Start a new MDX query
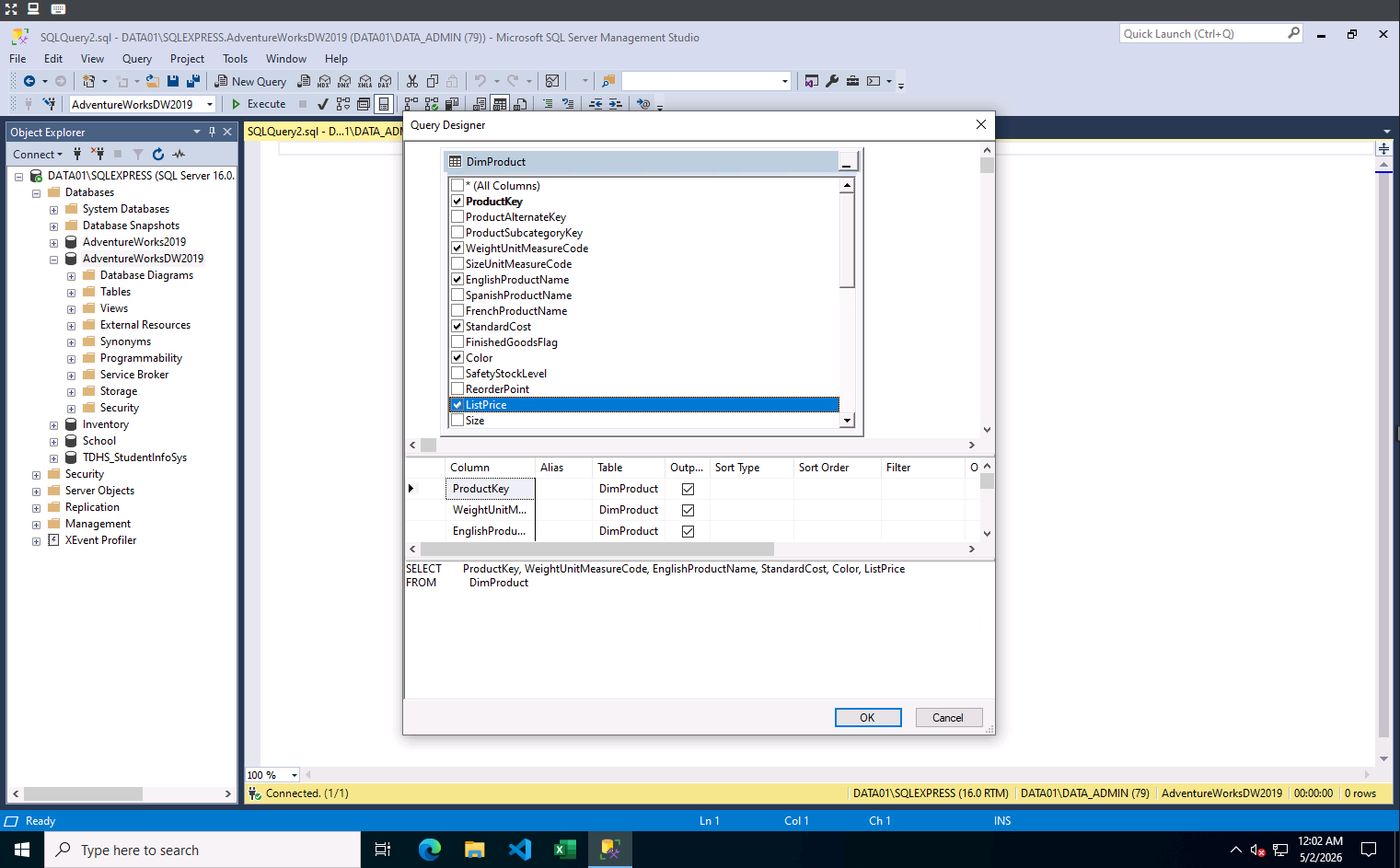The image size is (1400, 868). coord(324,81)
